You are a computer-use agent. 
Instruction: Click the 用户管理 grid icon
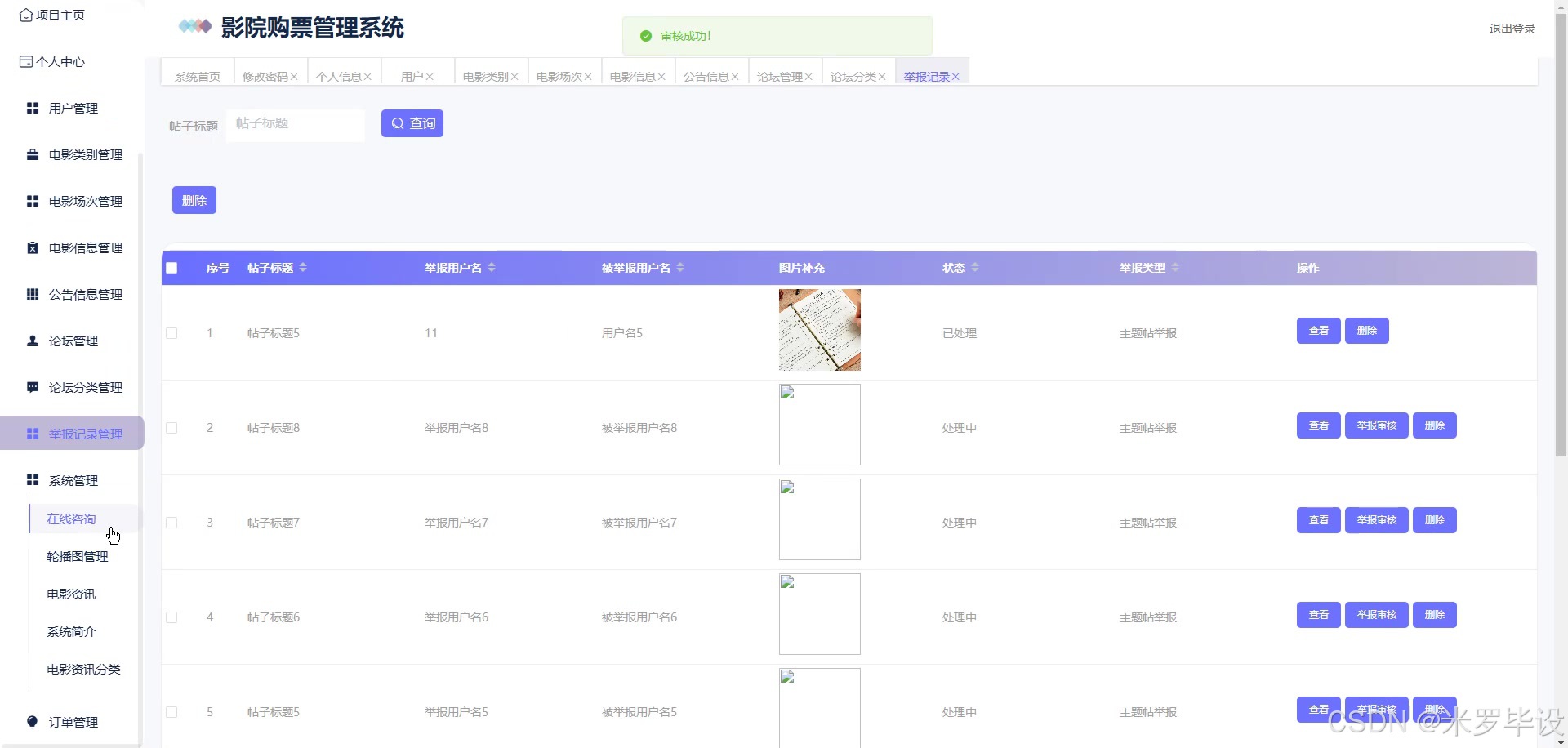[33, 108]
